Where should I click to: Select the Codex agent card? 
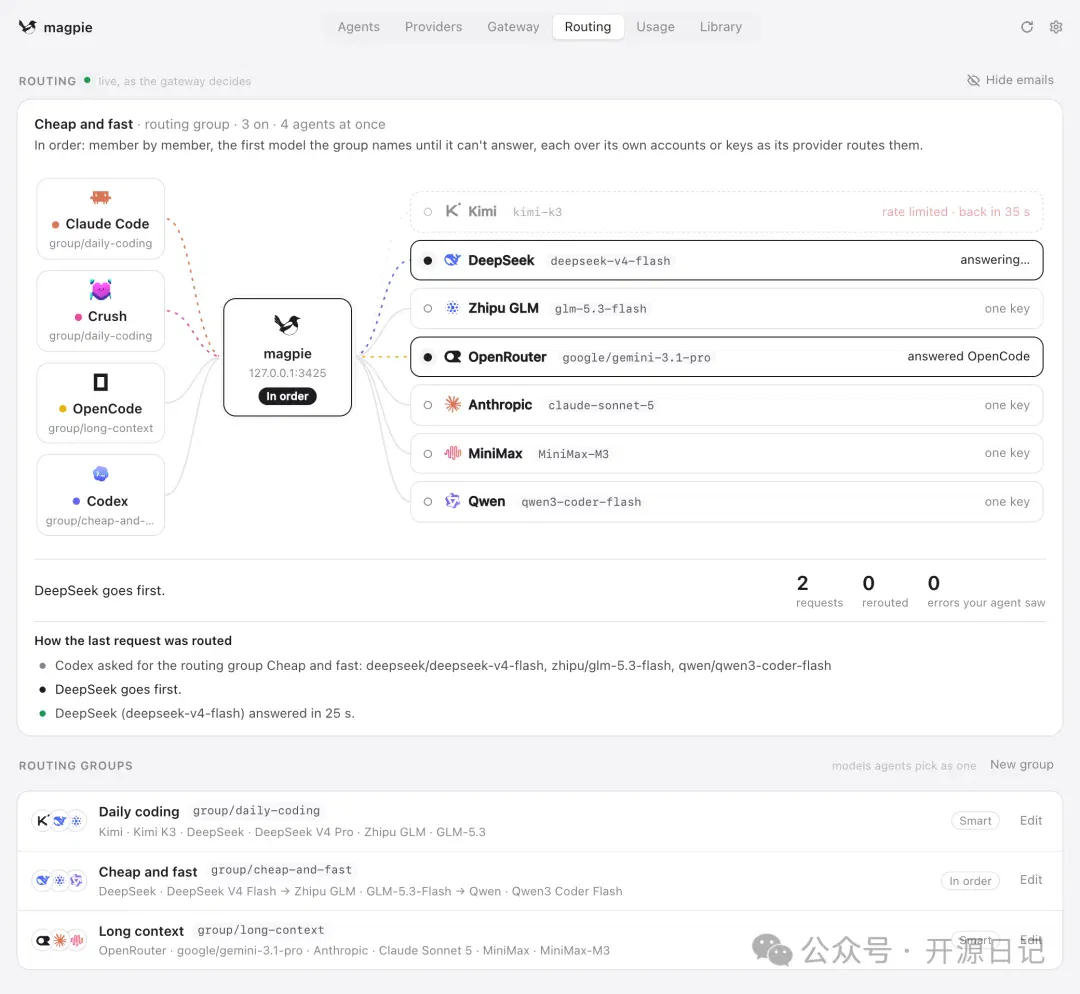click(101, 495)
